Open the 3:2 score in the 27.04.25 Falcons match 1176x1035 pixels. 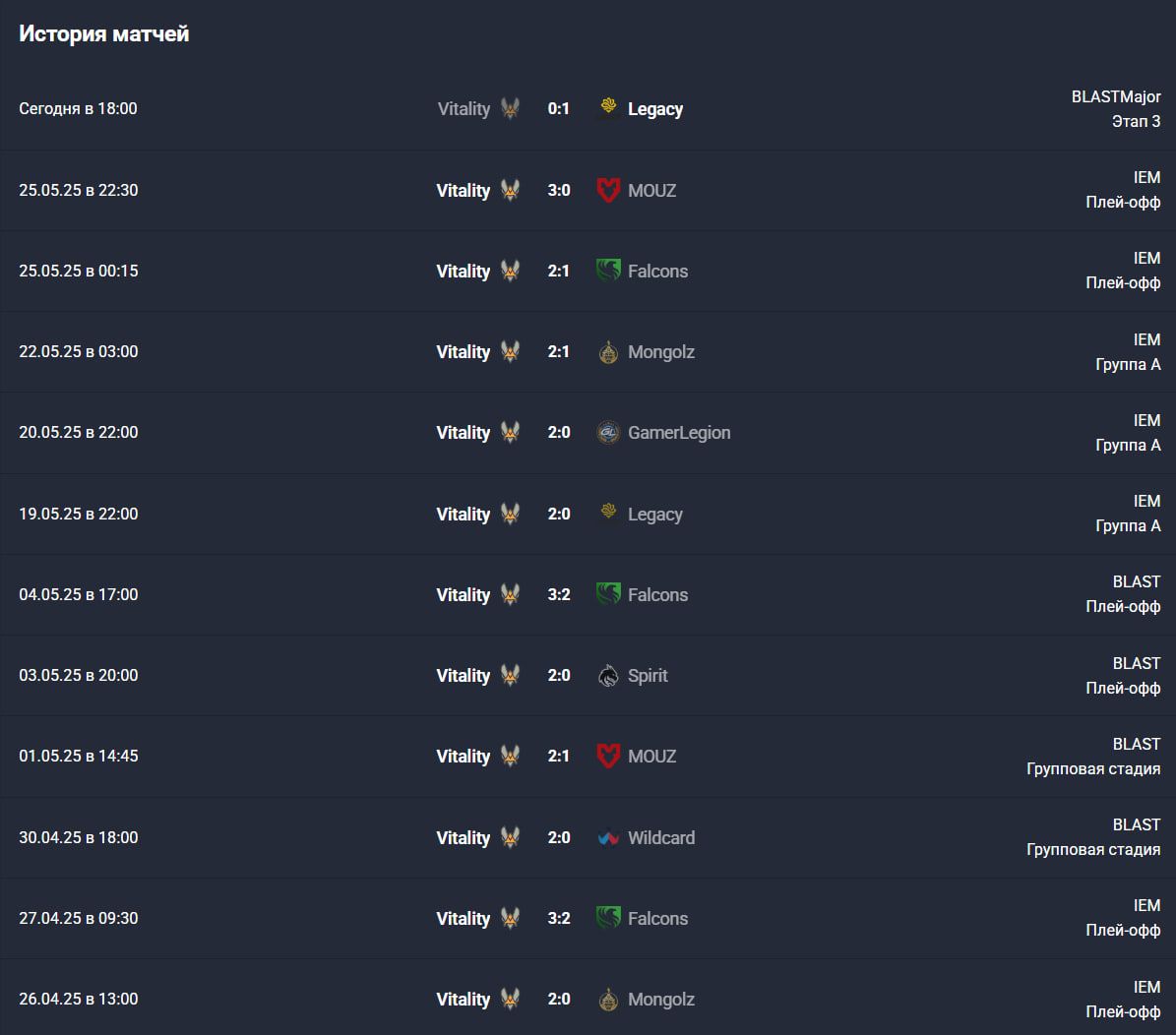(x=559, y=918)
